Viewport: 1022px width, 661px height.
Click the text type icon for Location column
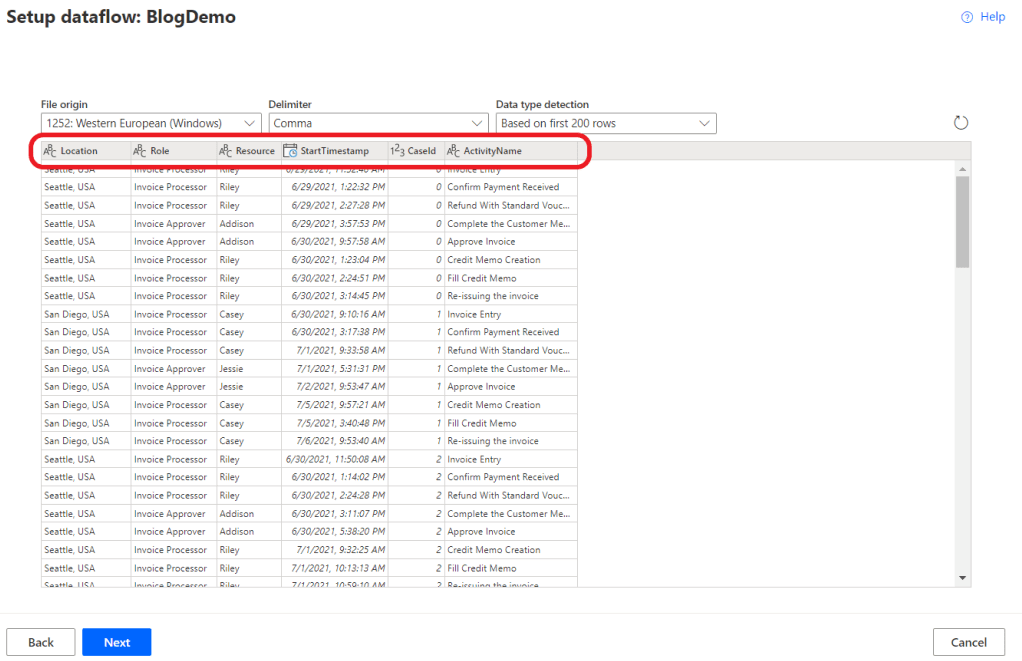click(x=50, y=151)
